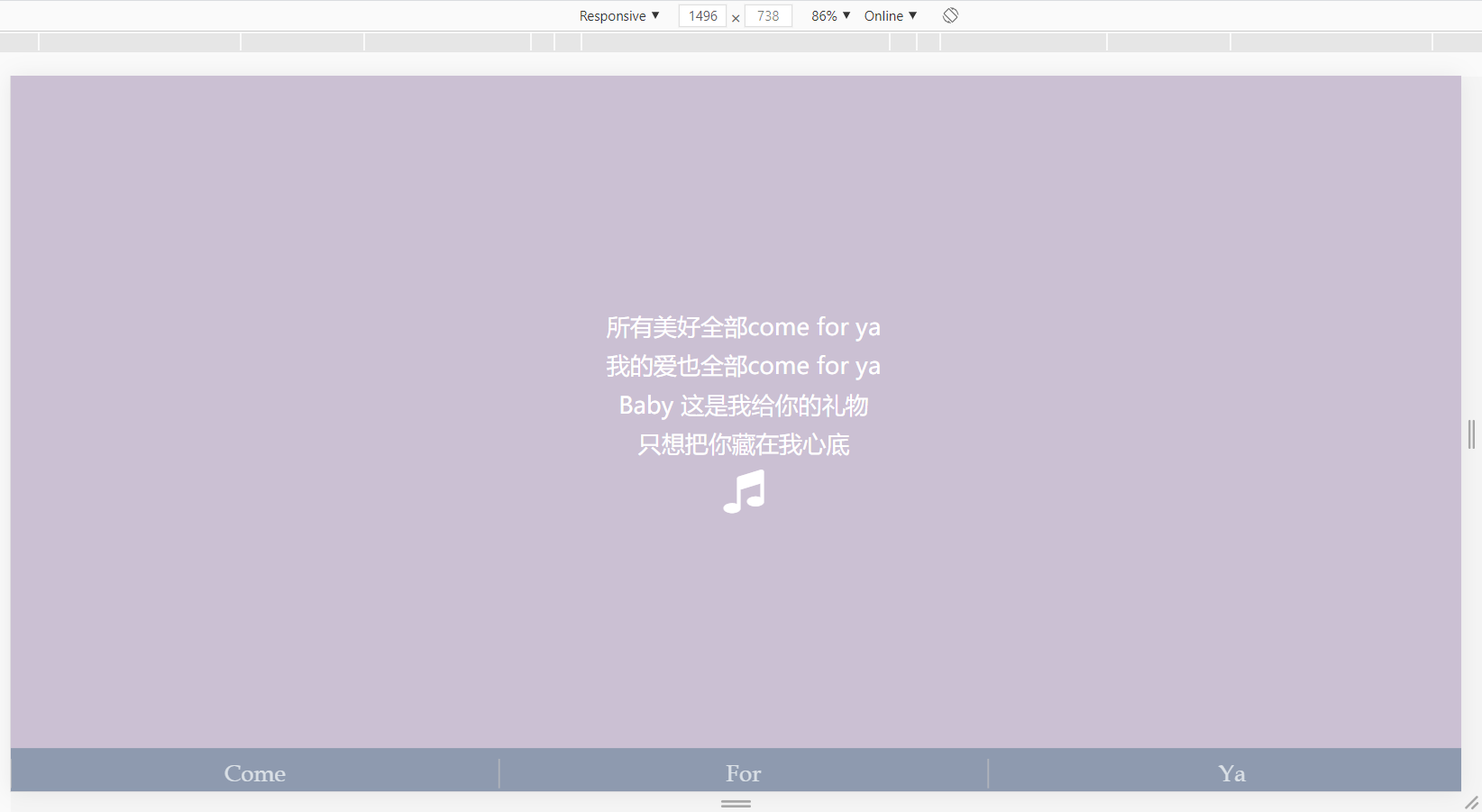Click the music note icon below the lyrics
The height and width of the screenshot is (812, 1482).
coord(743,492)
